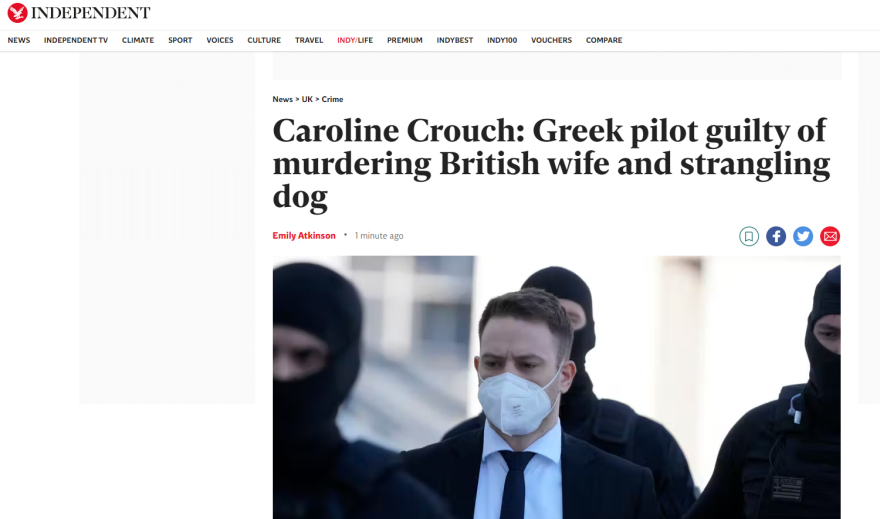Share the article via email icon
The width and height of the screenshot is (880, 519).
tap(829, 236)
